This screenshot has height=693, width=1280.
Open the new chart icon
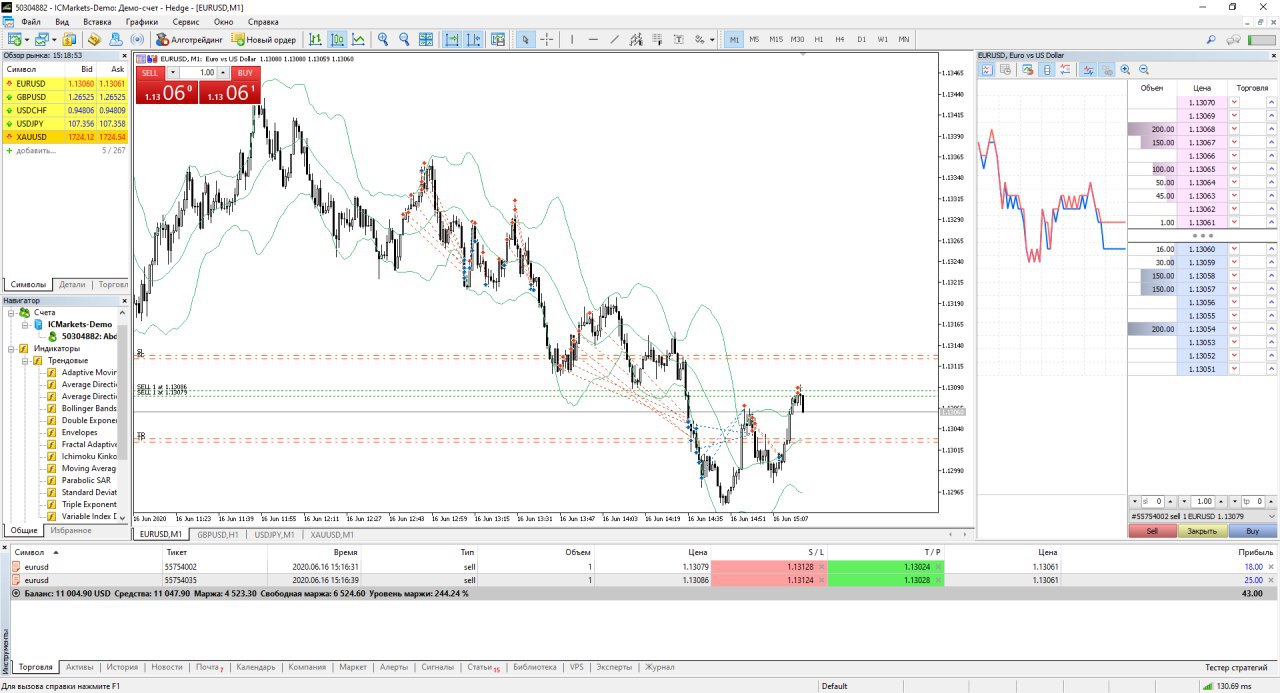click(15, 40)
